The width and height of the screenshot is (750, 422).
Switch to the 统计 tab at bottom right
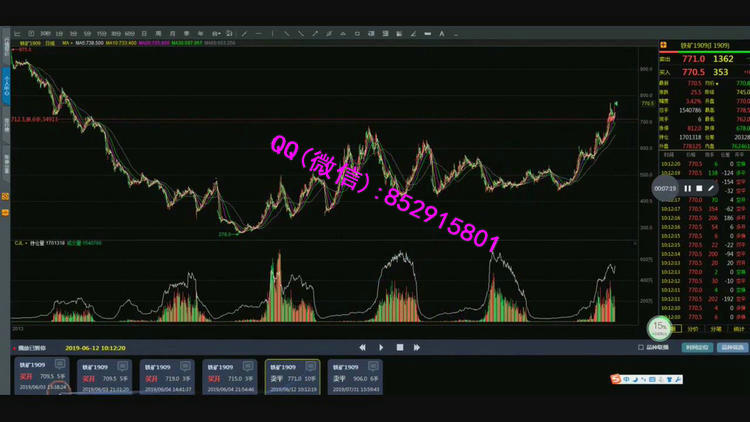point(738,327)
